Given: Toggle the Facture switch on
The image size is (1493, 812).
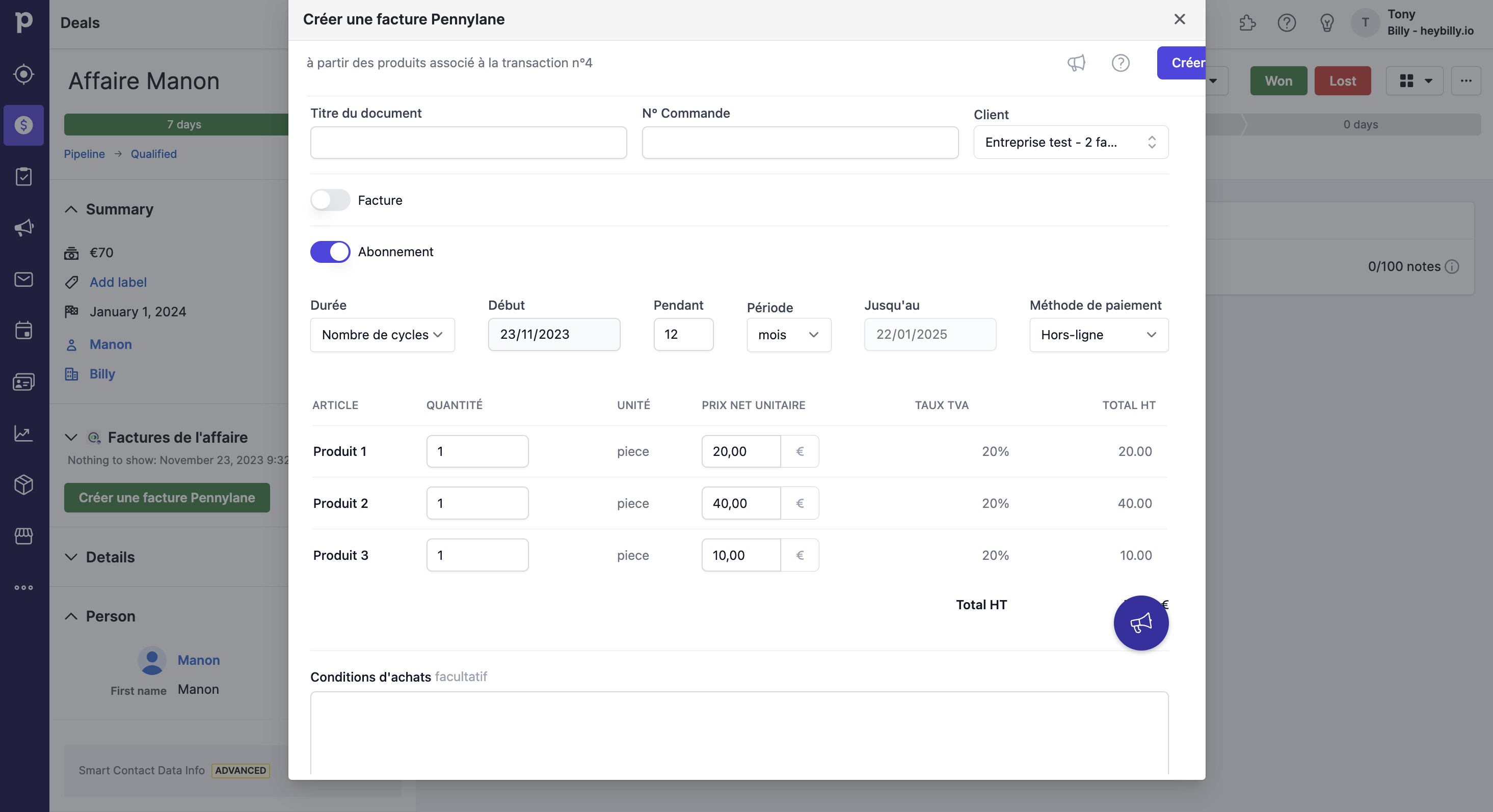Looking at the screenshot, I should pyautogui.click(x=330, y=200).
